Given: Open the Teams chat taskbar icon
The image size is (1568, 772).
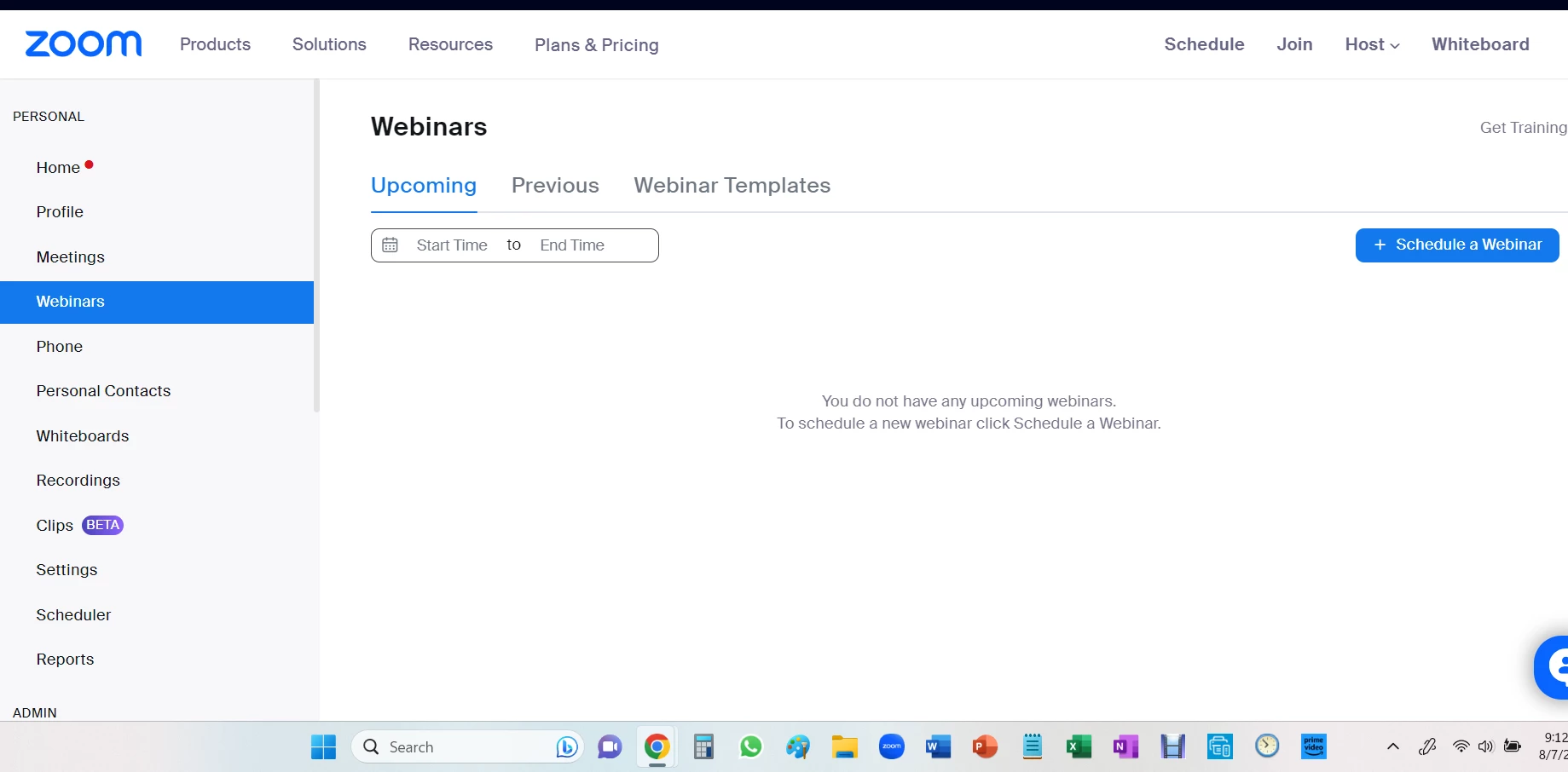Looking at the screenshot, I should 610,747.
